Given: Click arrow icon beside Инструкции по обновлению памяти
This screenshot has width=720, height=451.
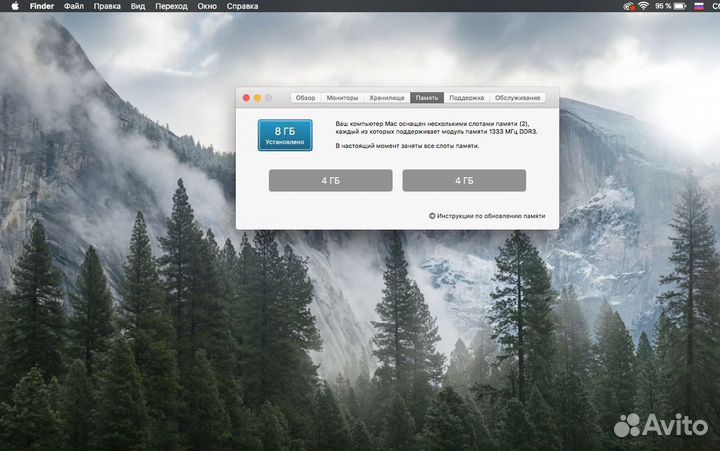Looking at the screenshot, I should click(x=432, y=216).
